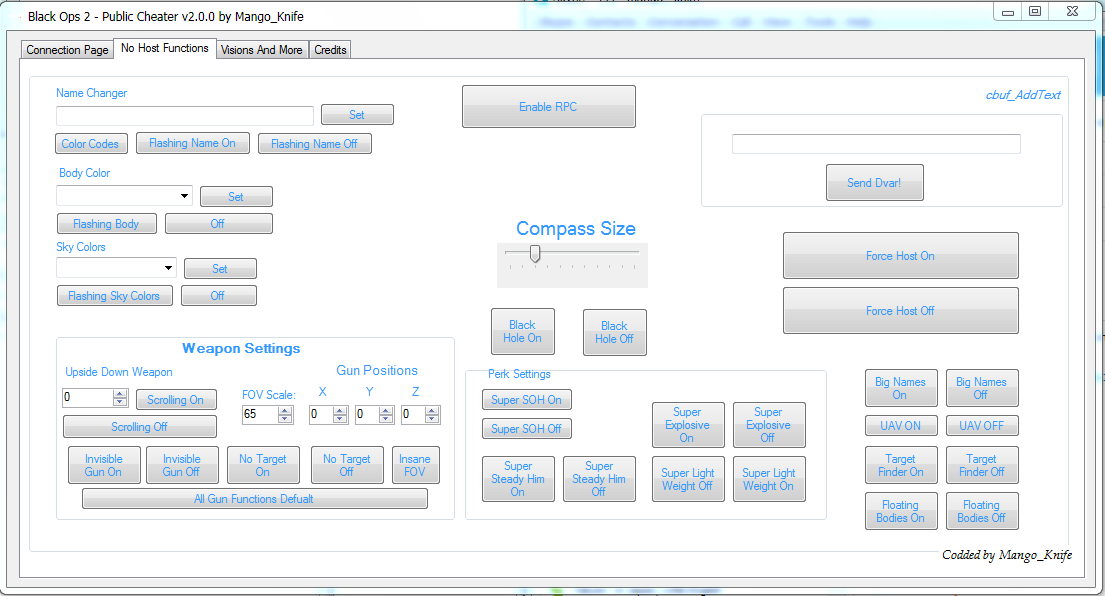
Task: Turn Floating Bodies Off
Action: [x=982, y=511]
